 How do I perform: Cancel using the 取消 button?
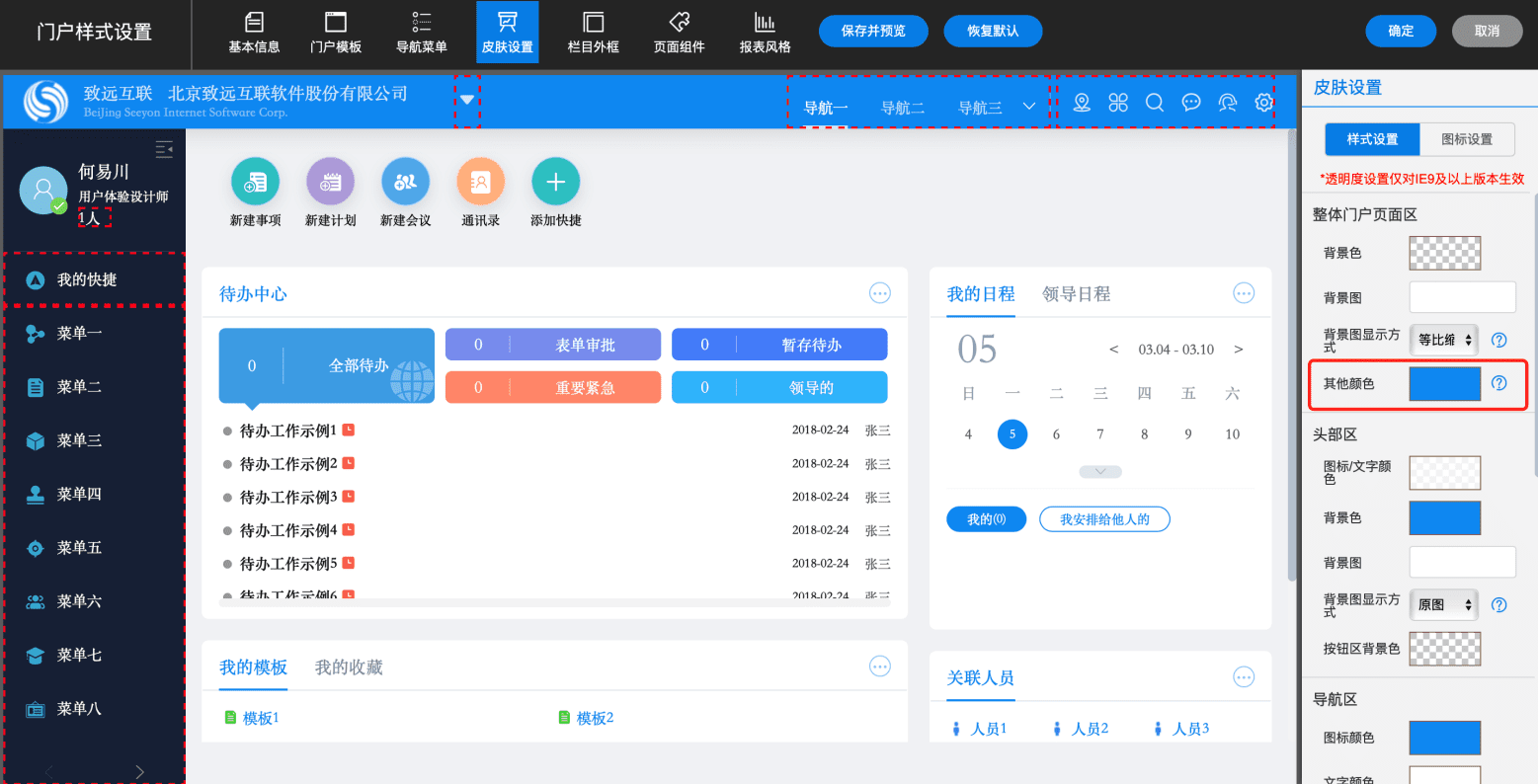pyautogui.click(x=1487, y=31)
